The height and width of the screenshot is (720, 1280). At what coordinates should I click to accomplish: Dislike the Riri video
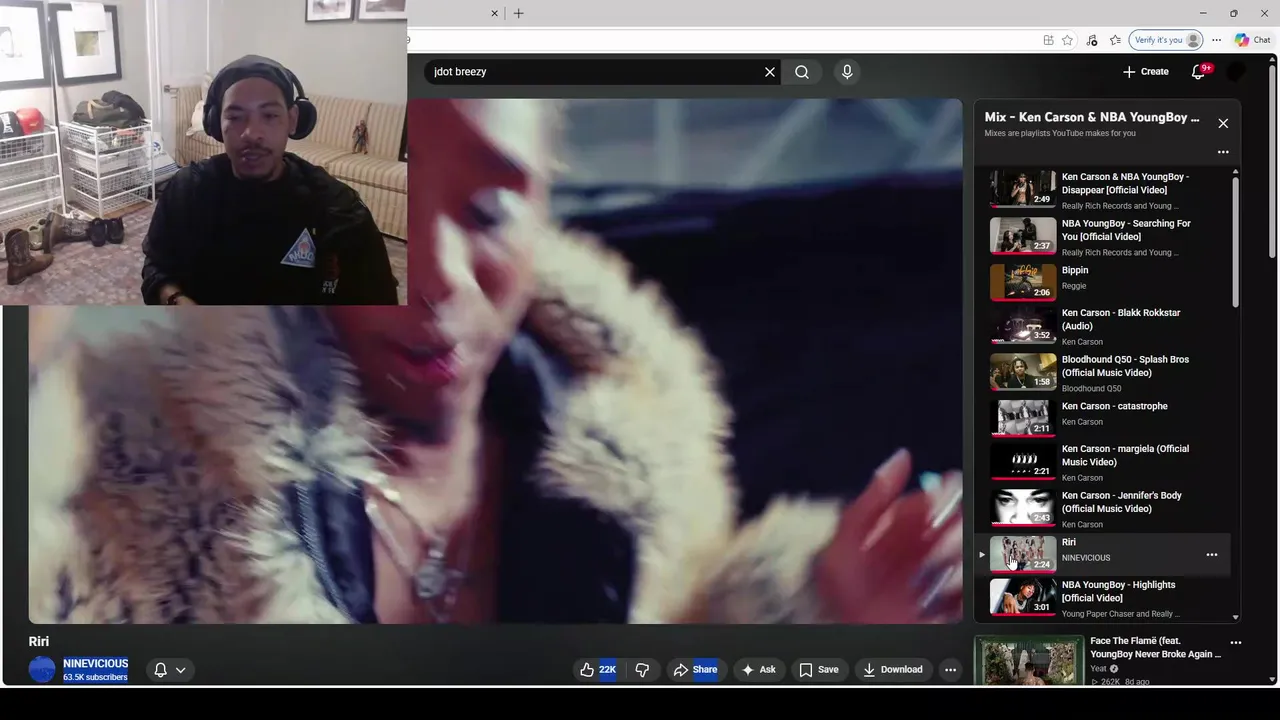(x=643, y=670)
